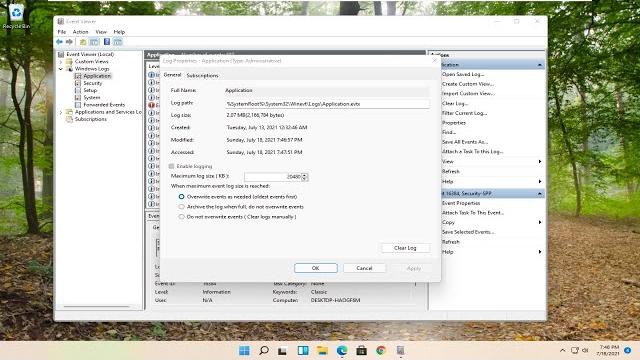Viewport: 640px width, 360px height.
Task: Click Cancel in Log Properties
Action: 364,268
